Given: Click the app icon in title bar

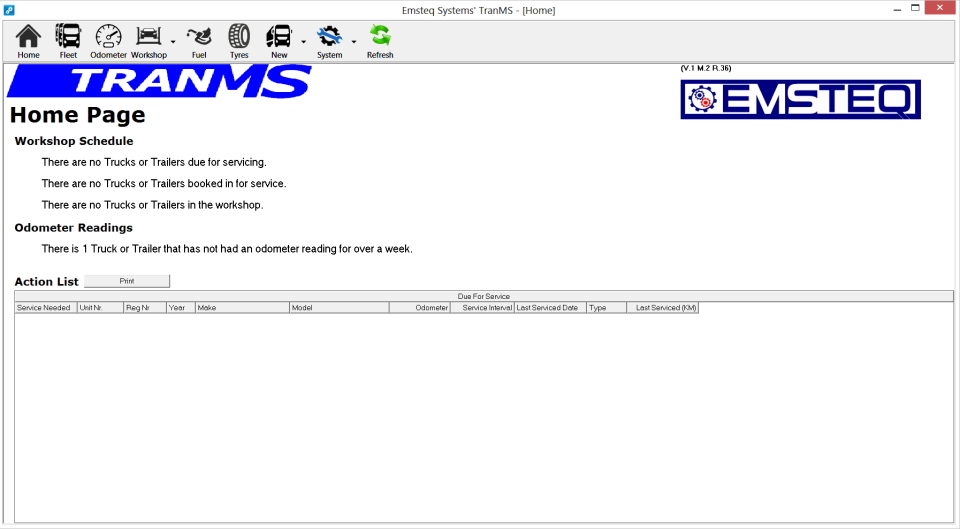Looking at the screenshot, I should pyautogui.click(x=9, y=10).
